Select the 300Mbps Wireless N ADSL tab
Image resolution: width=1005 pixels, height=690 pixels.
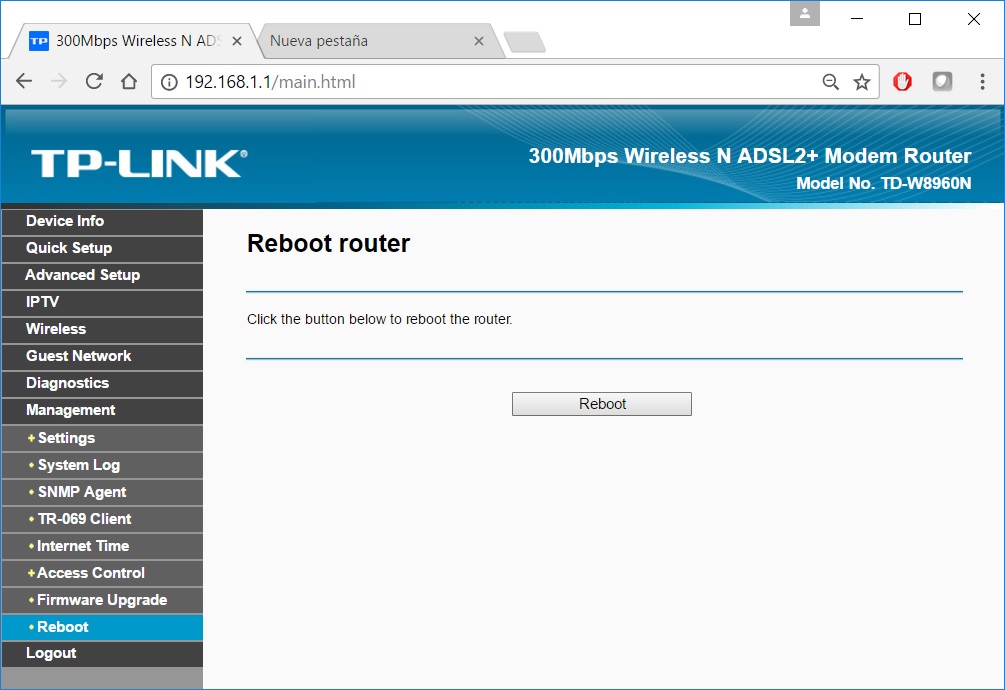tap(134, 41)
